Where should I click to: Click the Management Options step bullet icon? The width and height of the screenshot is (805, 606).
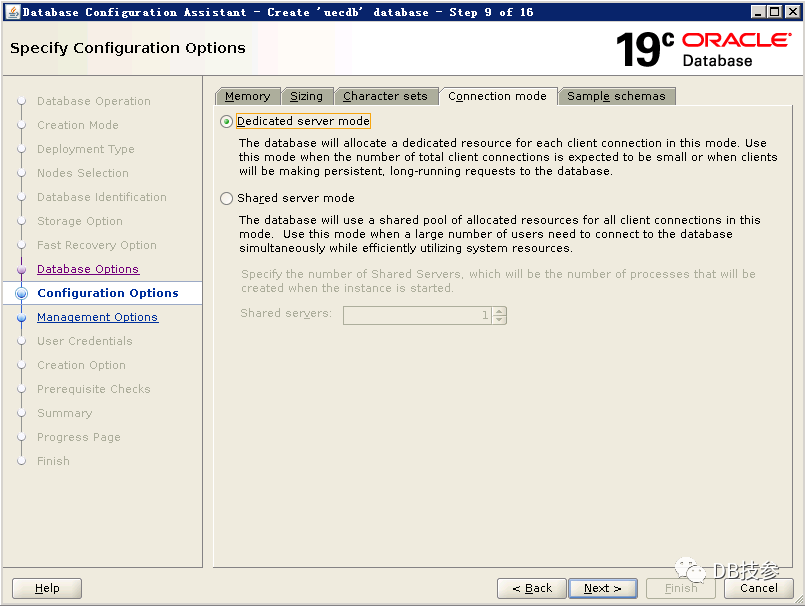(x=22, y=317)
